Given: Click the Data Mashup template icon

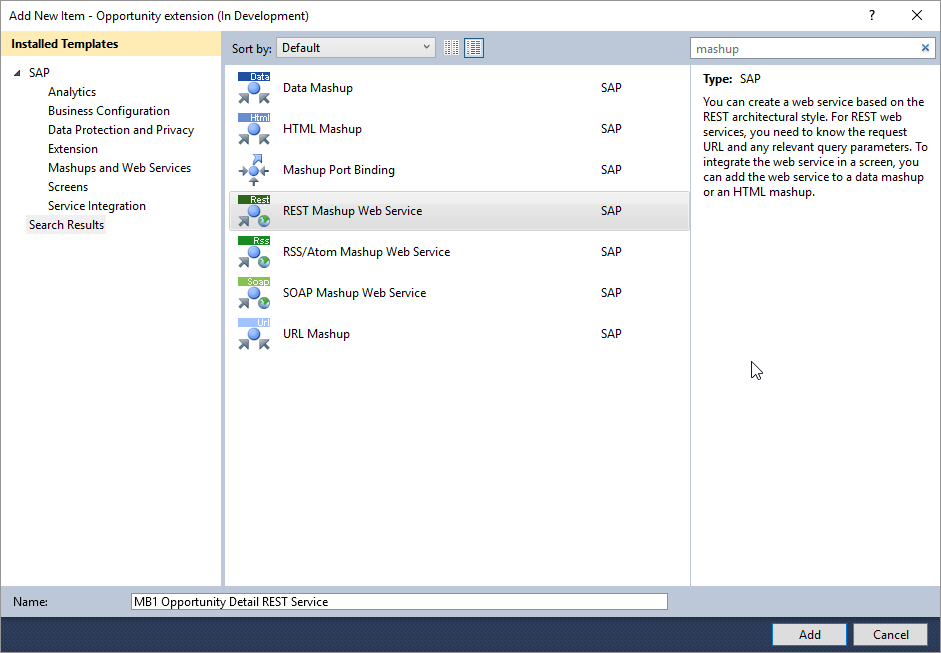Looking at the screenshot, I should 254,88.
